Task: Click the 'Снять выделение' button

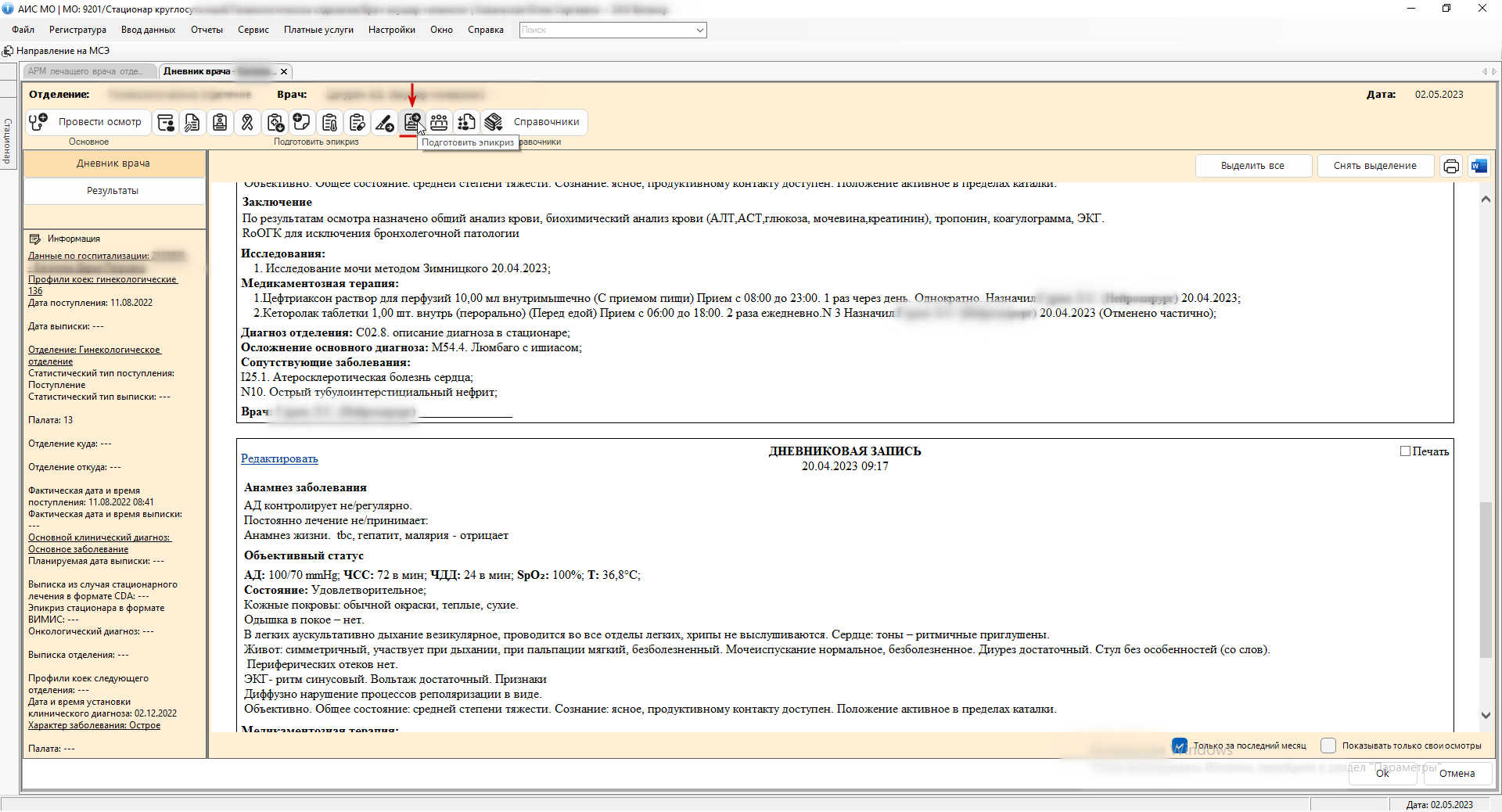Action: click(1375, 166)
